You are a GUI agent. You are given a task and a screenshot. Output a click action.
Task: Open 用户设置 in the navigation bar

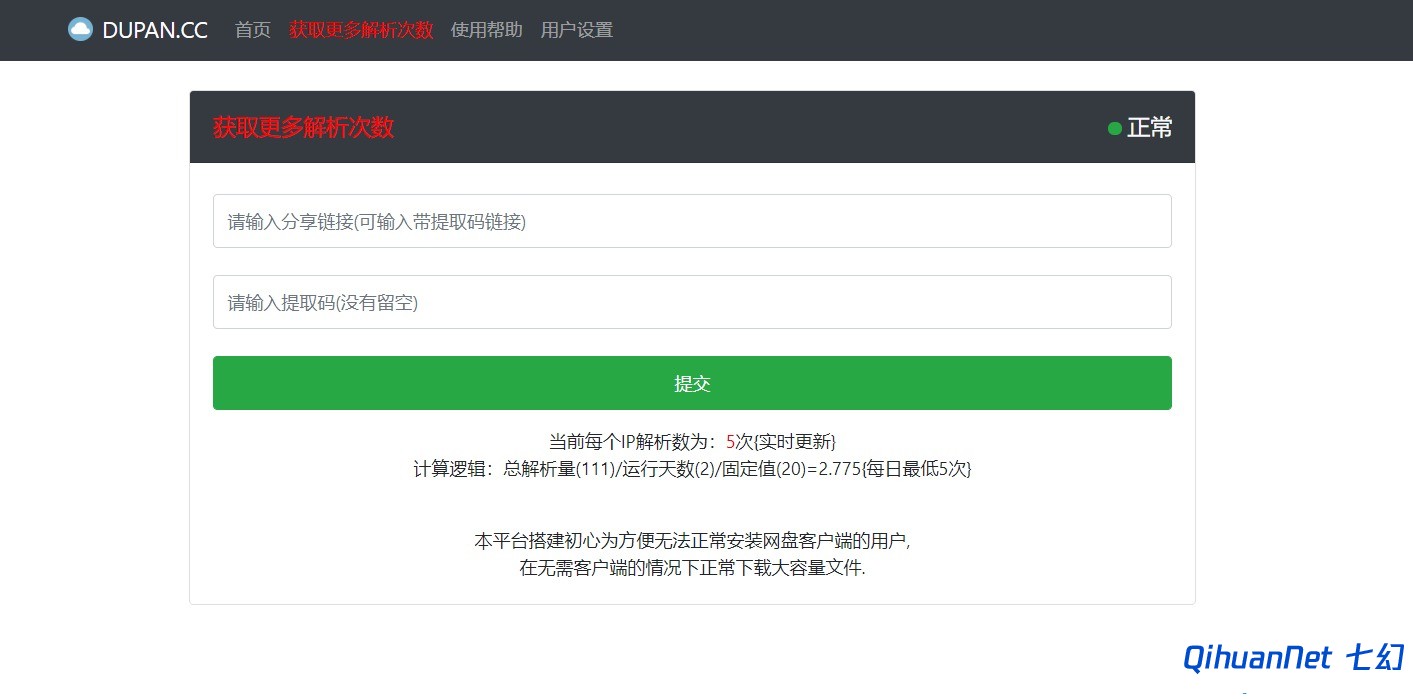577,30
